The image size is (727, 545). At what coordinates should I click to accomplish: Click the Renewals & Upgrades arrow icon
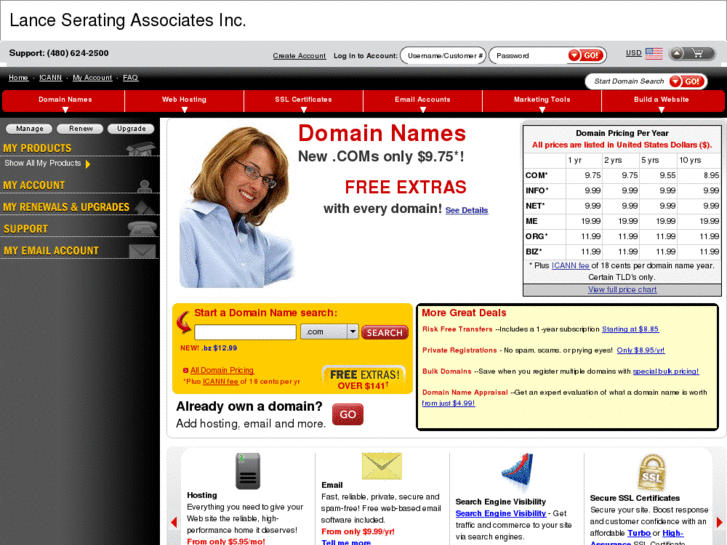(145, 207)
